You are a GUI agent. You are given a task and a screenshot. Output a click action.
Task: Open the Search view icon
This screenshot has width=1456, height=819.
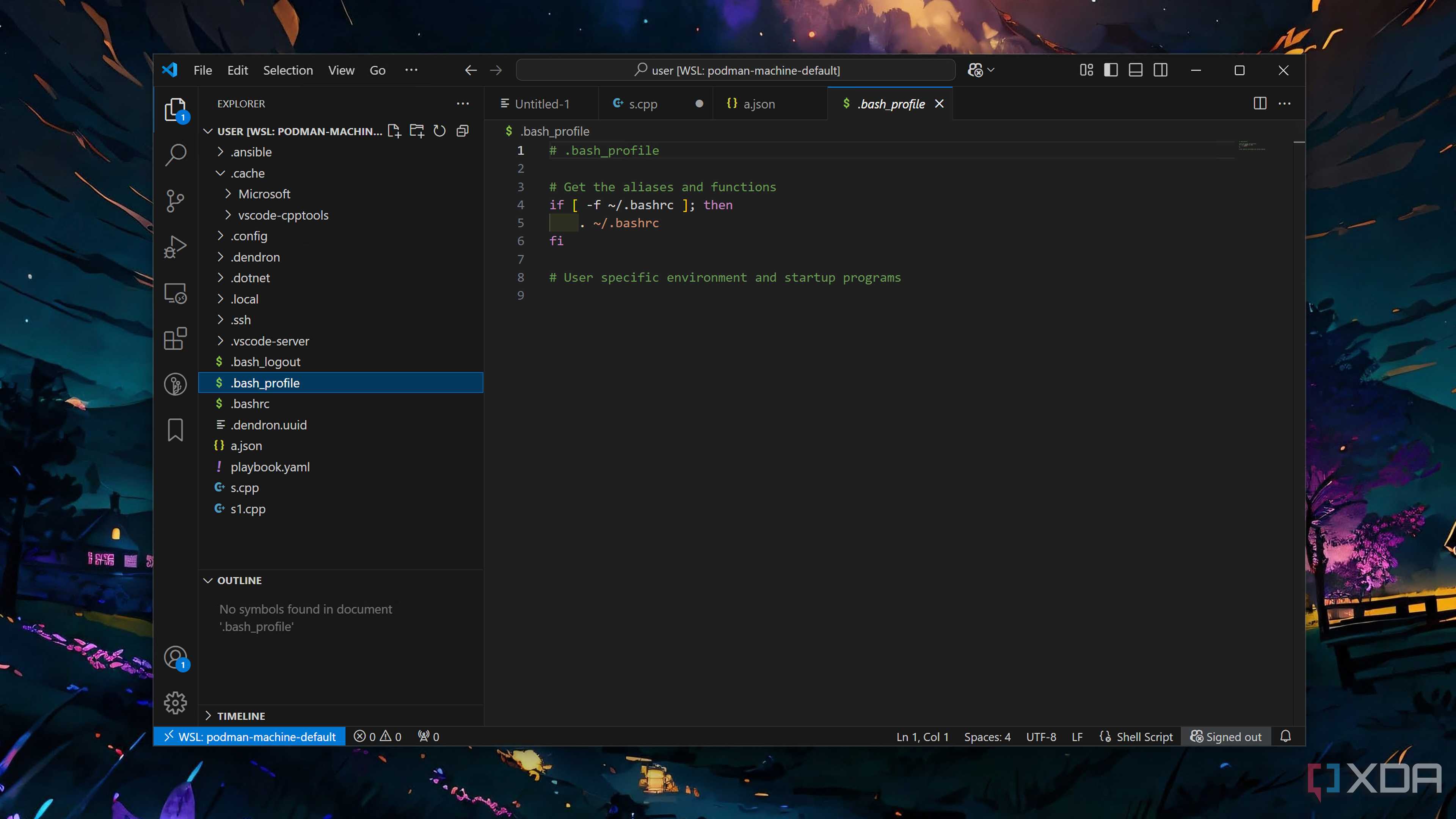pyautogui.click(x=175, y=155)
